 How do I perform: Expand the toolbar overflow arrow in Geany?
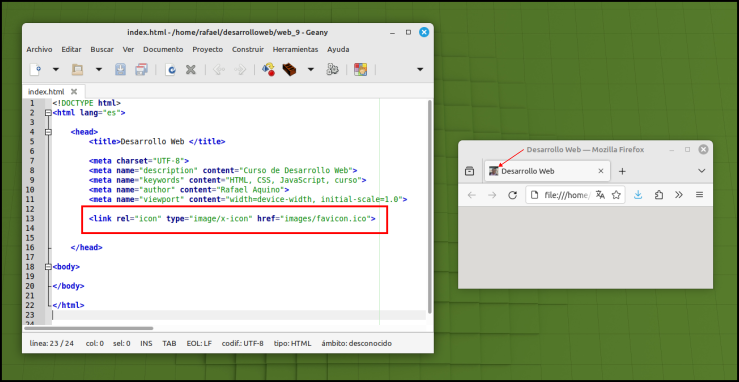420,70
